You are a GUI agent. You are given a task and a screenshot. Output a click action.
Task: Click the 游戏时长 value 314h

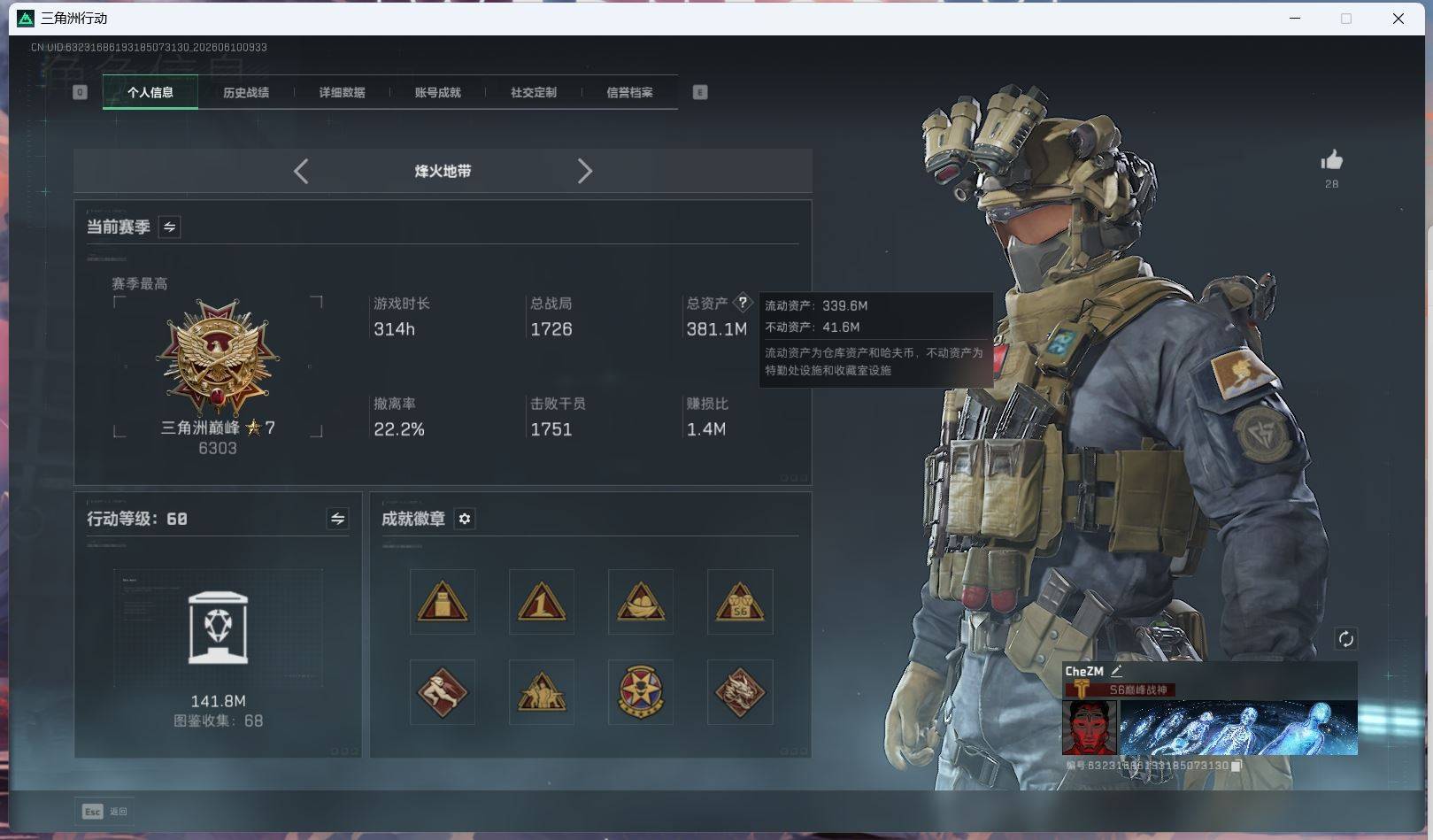point(394,329)
